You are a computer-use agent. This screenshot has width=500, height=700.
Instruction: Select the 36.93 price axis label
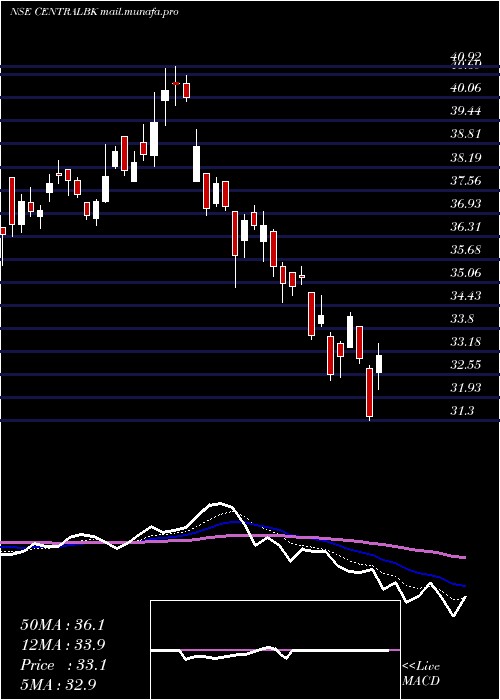pyautogui.click(x=466, y=204)
